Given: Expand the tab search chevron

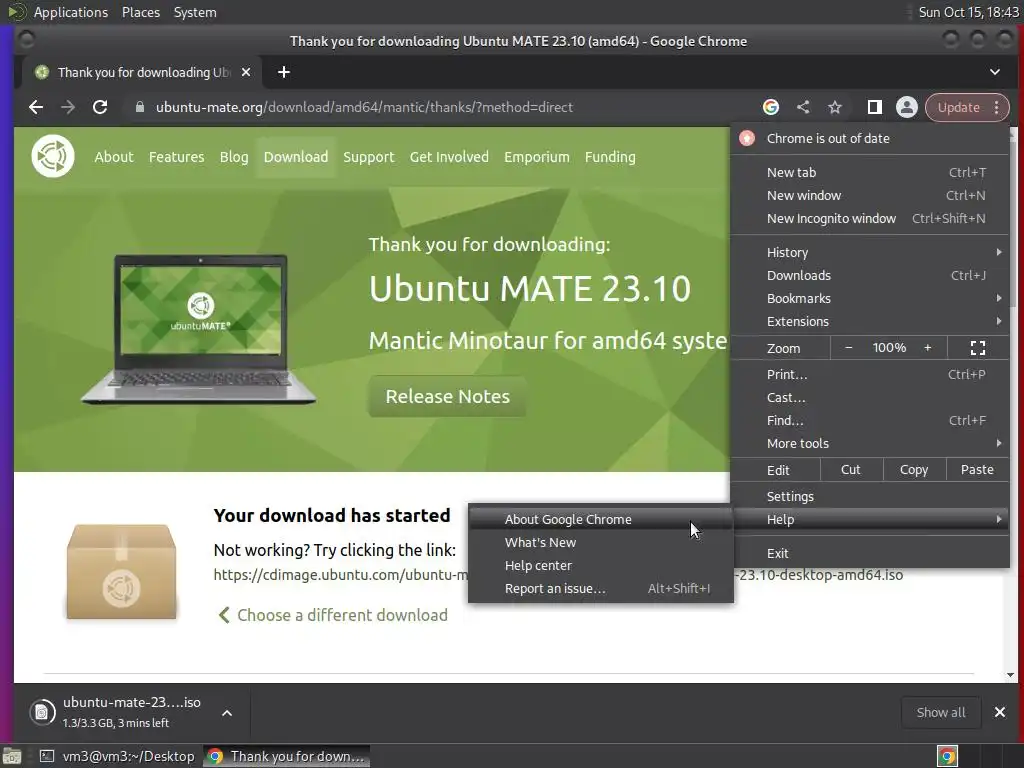Looking at the screenshot, I should [995, 72].
